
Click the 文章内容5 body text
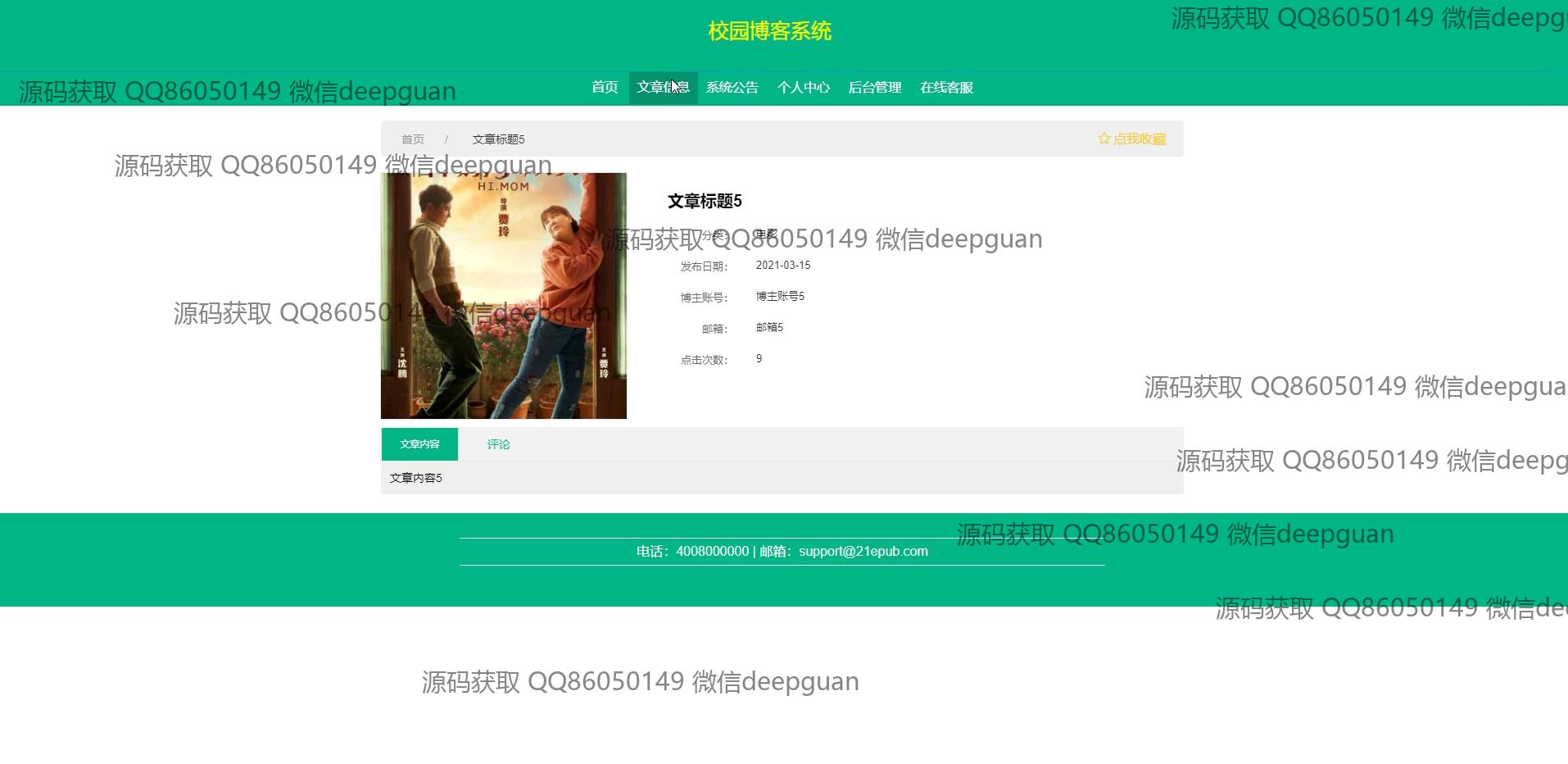[x=416, y=478]
